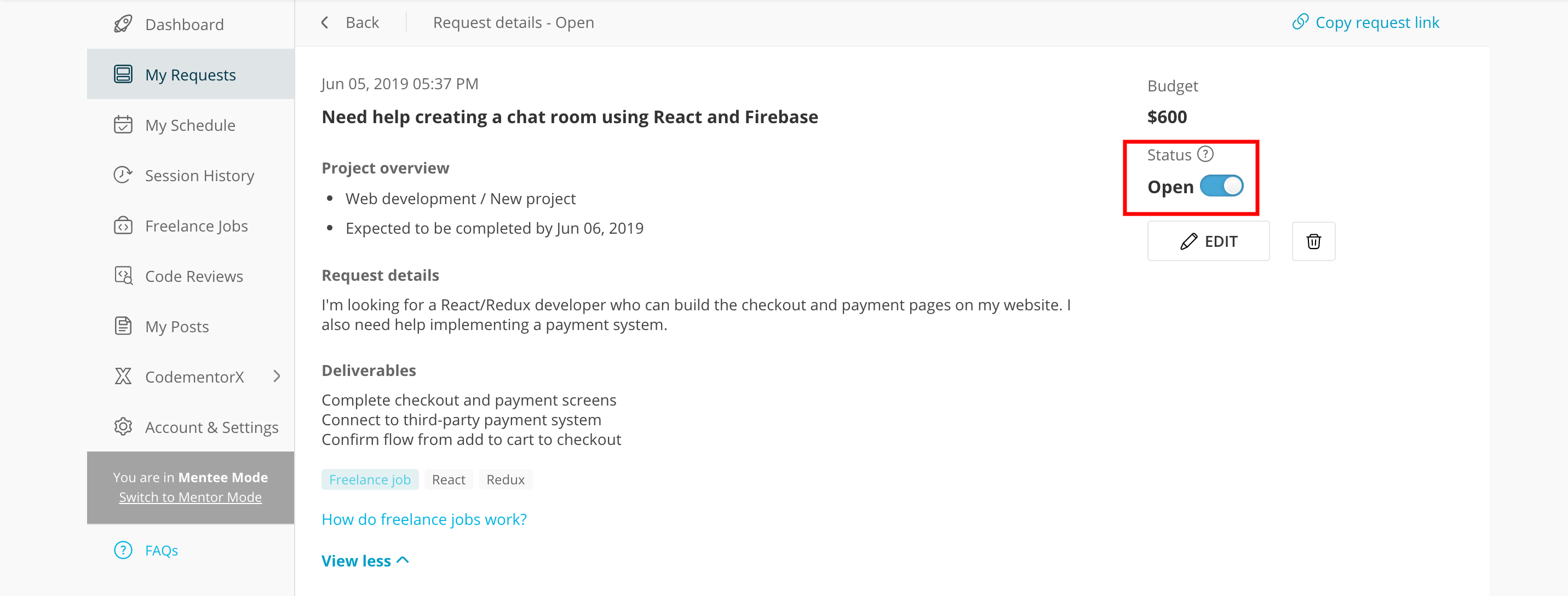Click the My Posts document icon
The height and width of the screenshot is (596, 1568).
[123, 326]
